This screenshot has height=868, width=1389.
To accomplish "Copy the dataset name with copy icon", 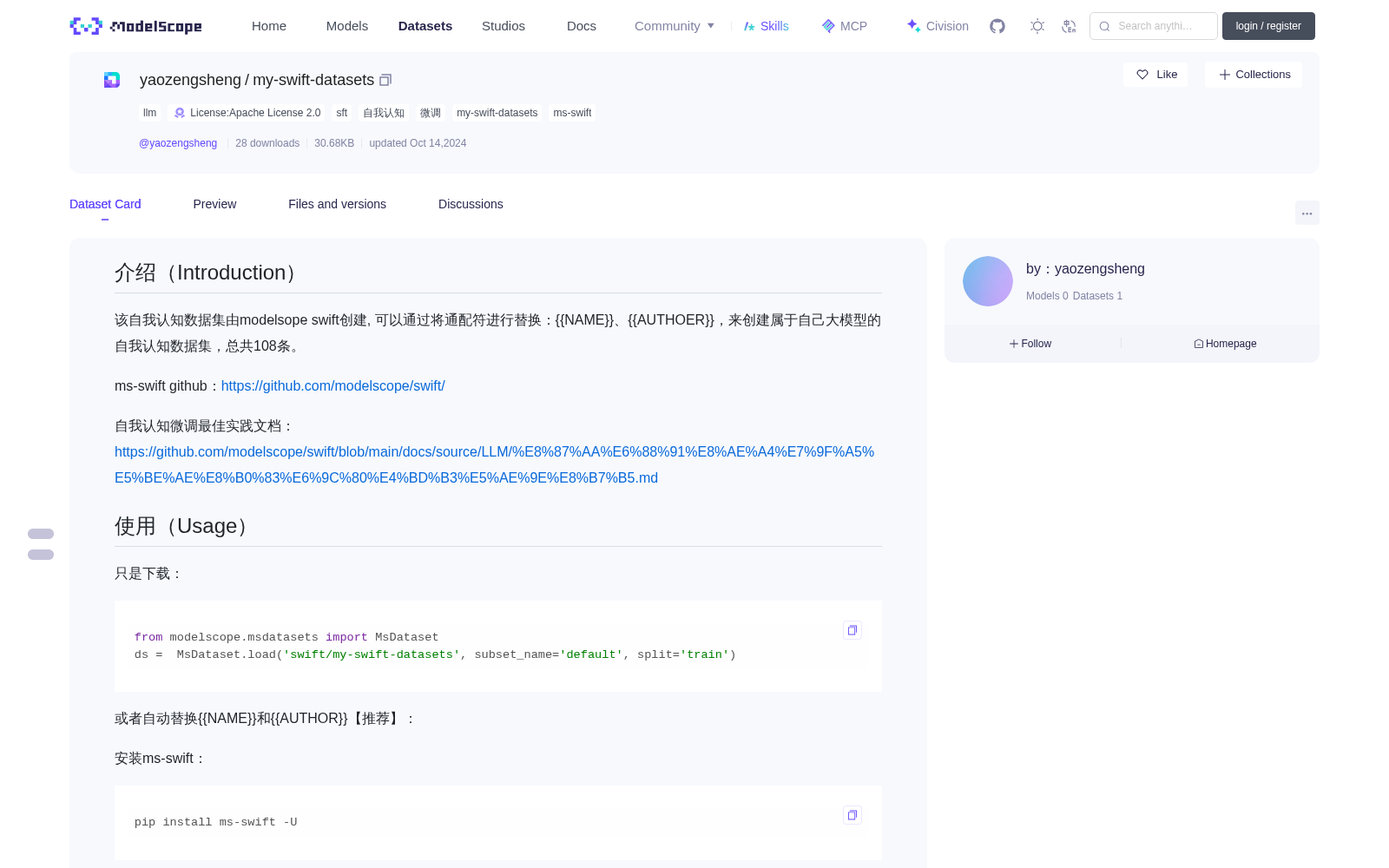I will coord(385,80).
